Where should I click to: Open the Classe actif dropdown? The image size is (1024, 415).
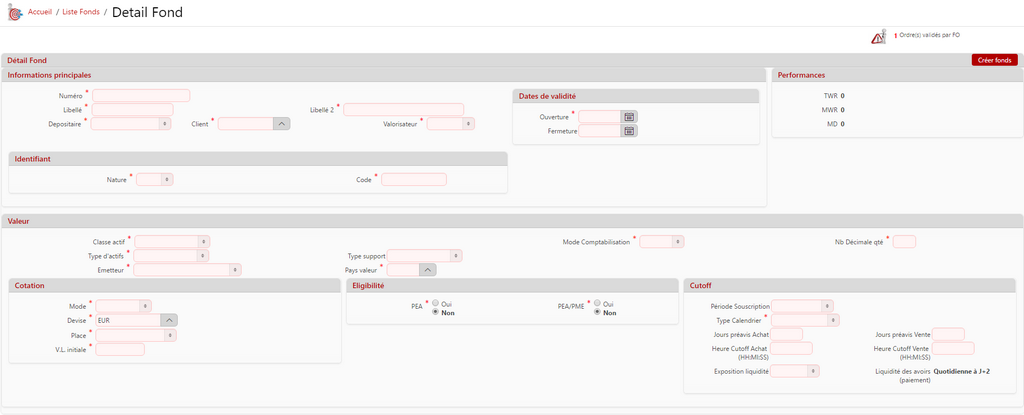172,241
